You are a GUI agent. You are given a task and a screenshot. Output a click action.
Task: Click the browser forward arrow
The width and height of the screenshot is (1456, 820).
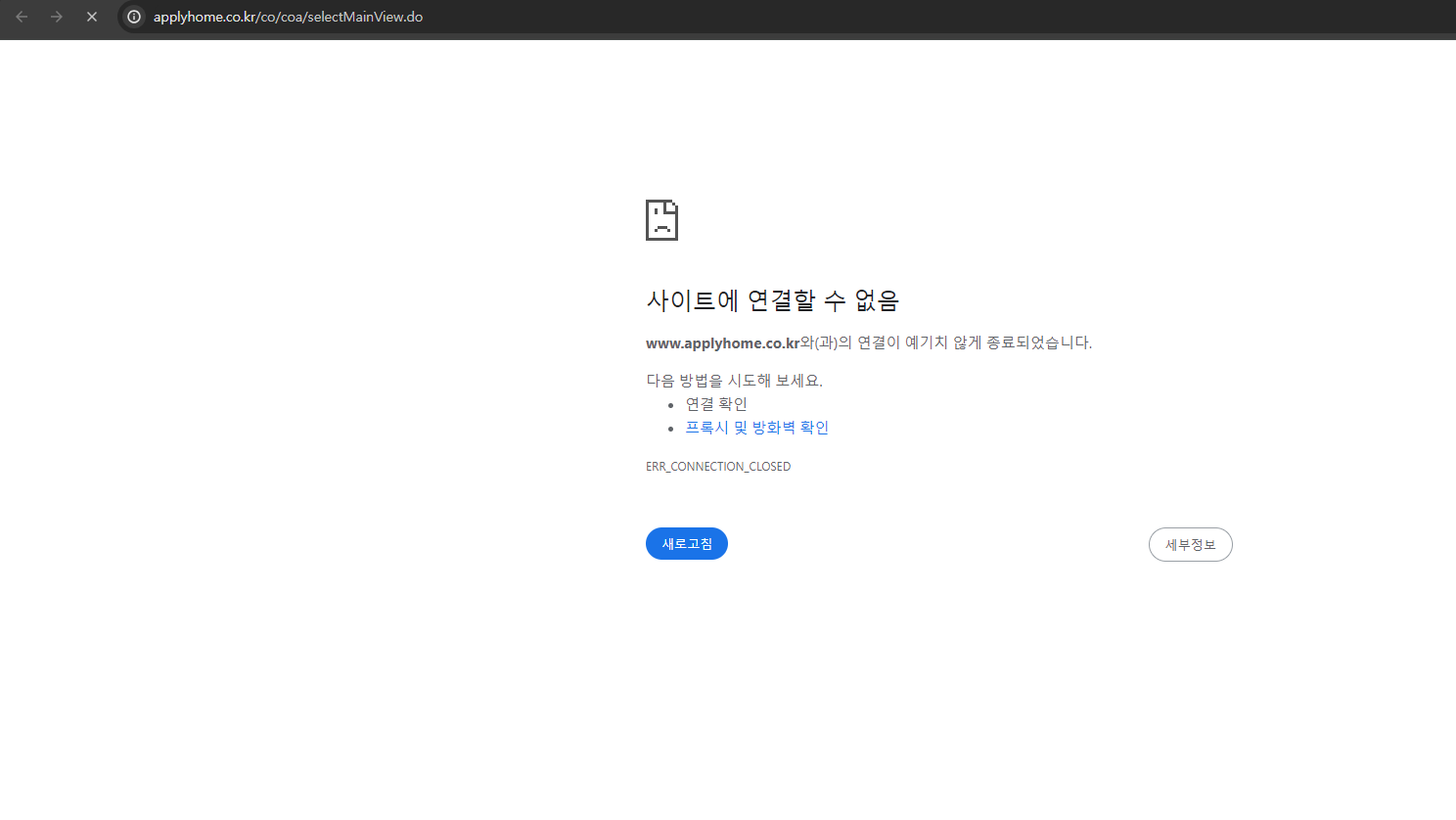tap(57, 17)
